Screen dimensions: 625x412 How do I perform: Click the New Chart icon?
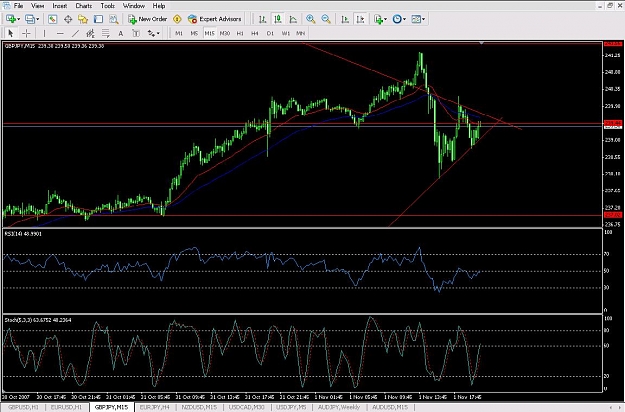(x=11, y=19)
